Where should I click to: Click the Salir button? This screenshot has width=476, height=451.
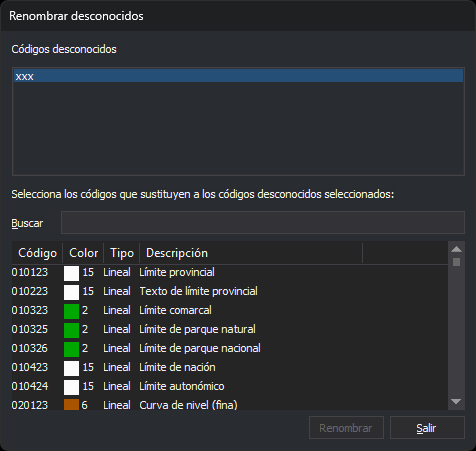[427, 428]
